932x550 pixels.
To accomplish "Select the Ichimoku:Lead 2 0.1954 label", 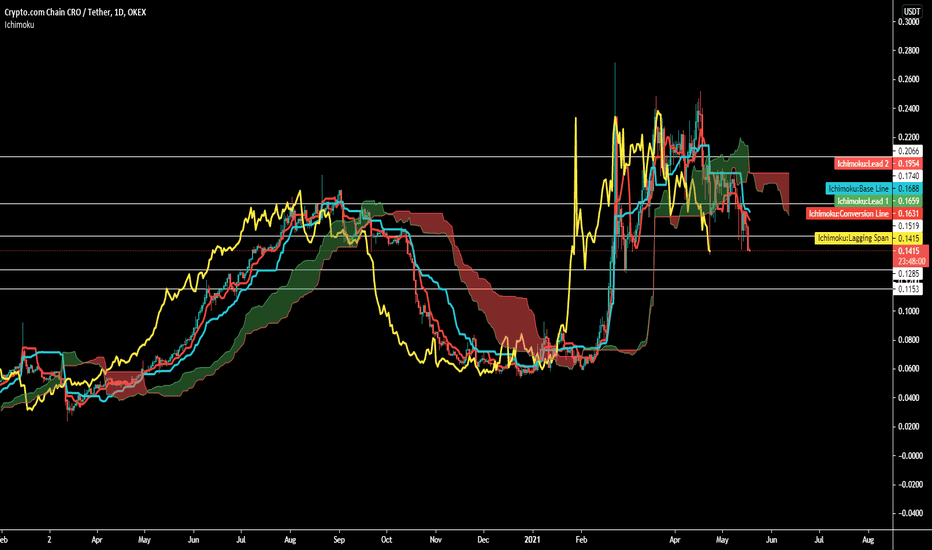I will tap(879, 164).
